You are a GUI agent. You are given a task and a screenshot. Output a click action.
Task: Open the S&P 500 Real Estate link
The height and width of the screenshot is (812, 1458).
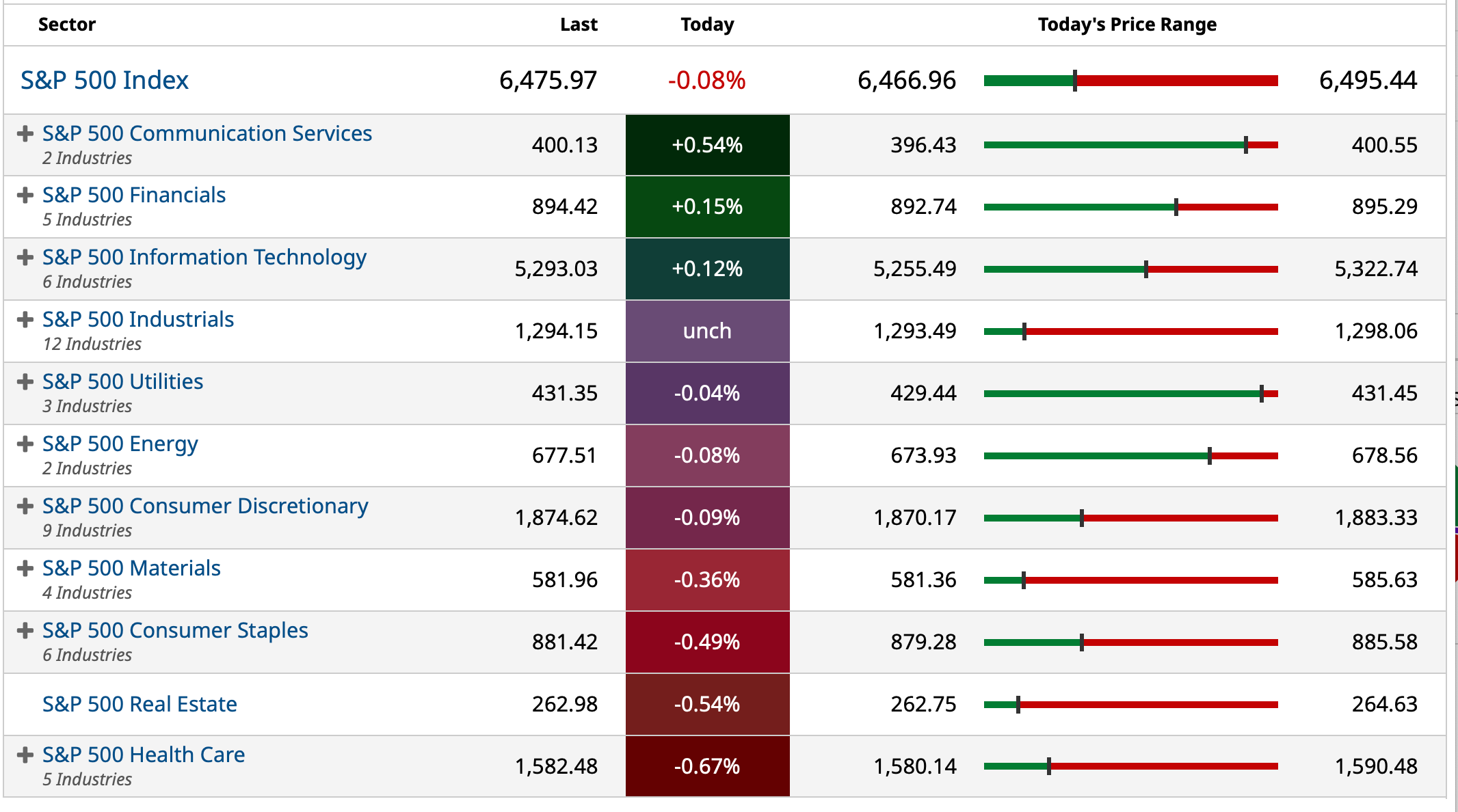[x=140, y=704]
